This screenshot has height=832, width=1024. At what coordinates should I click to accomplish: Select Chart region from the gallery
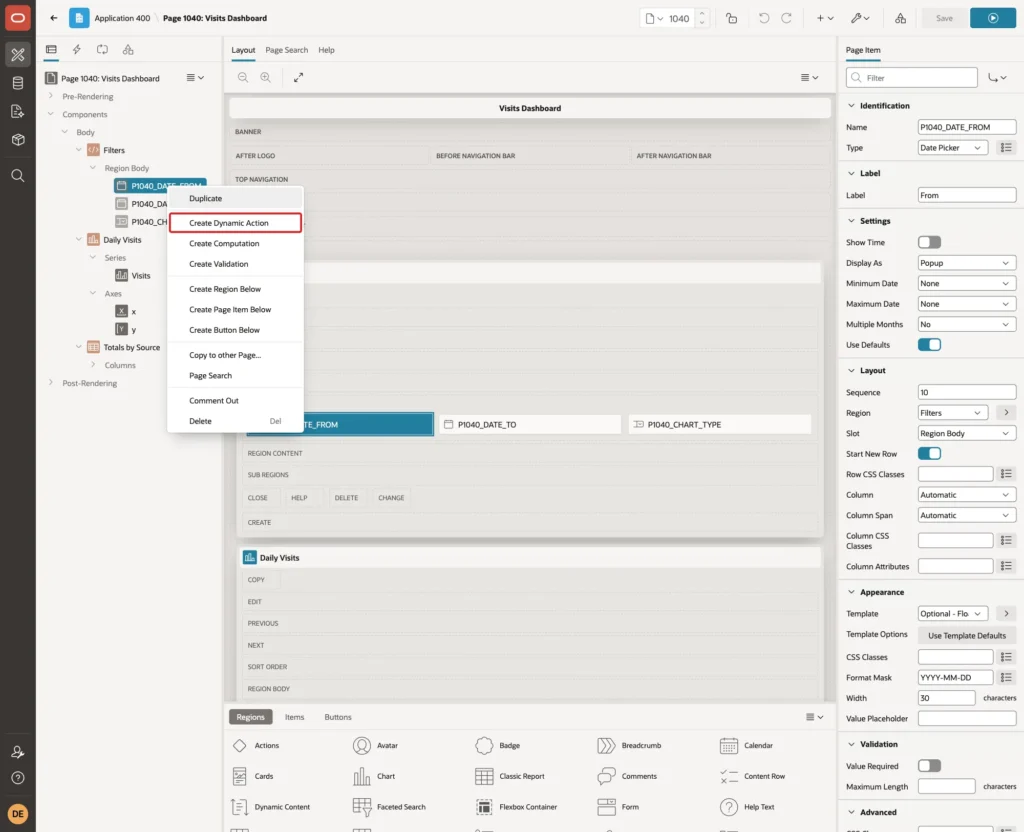point(376,776)
